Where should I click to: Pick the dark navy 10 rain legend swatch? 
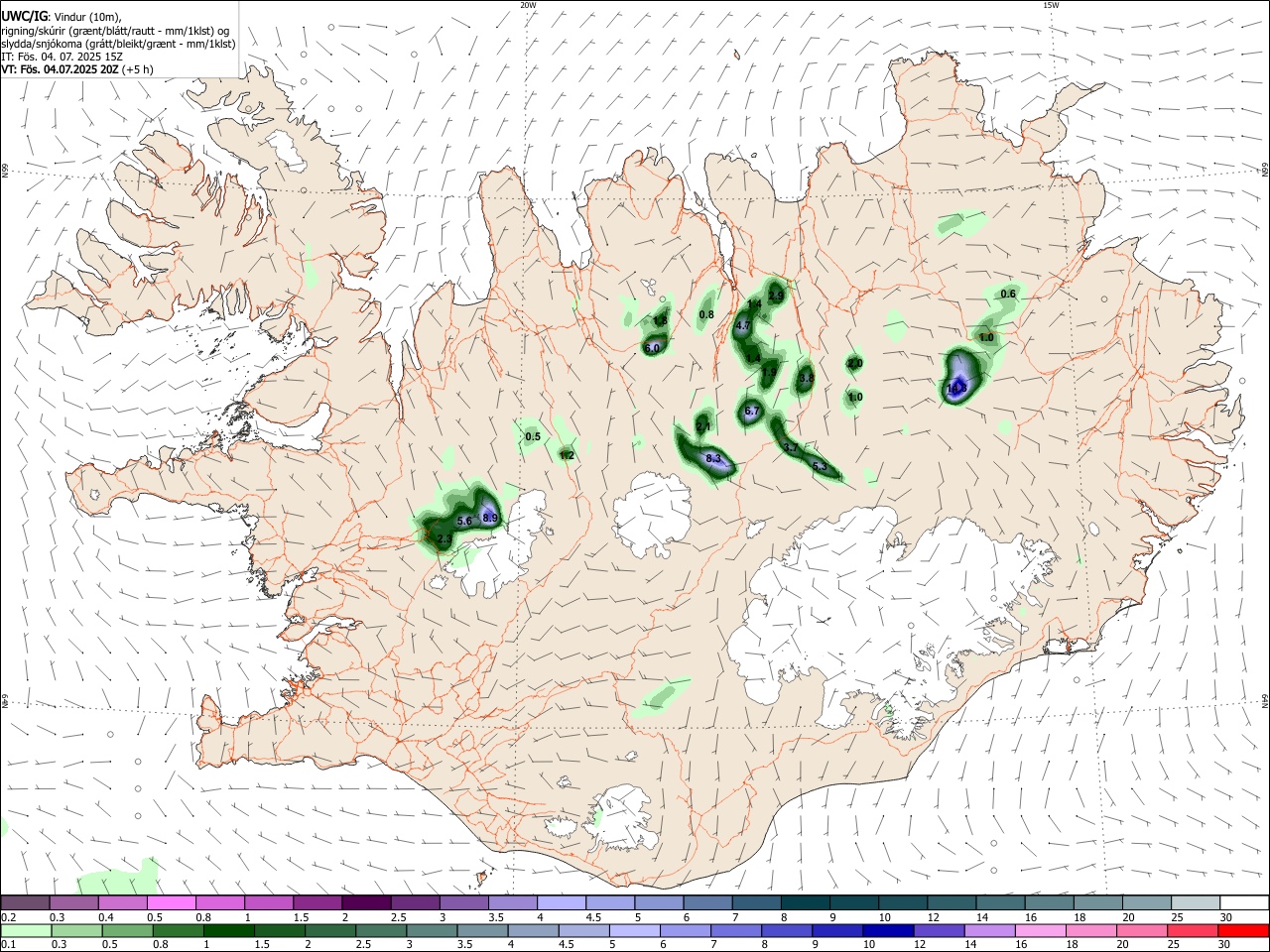887,930
